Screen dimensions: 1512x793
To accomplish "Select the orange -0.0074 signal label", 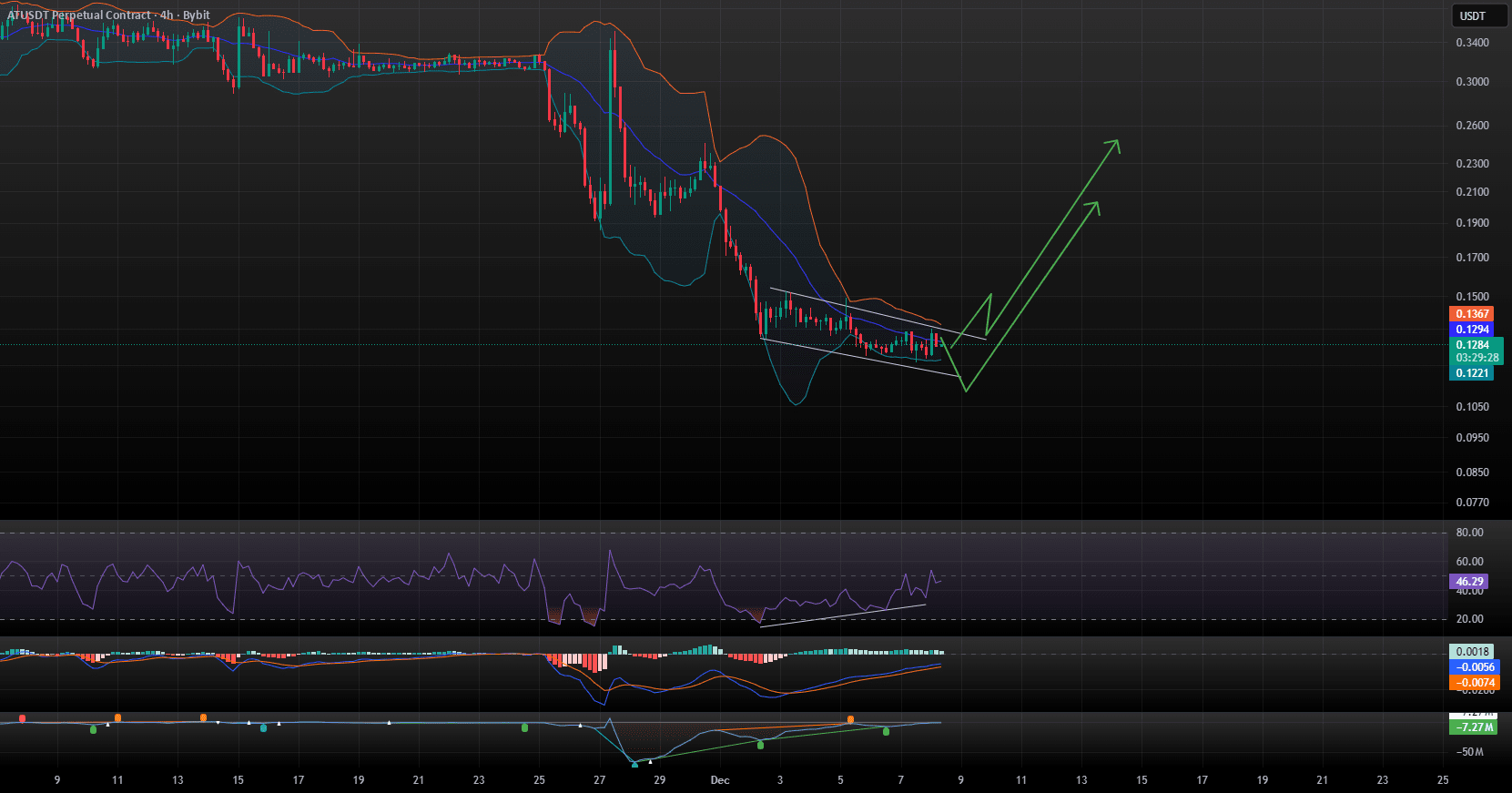I will tap(1475, 683).
